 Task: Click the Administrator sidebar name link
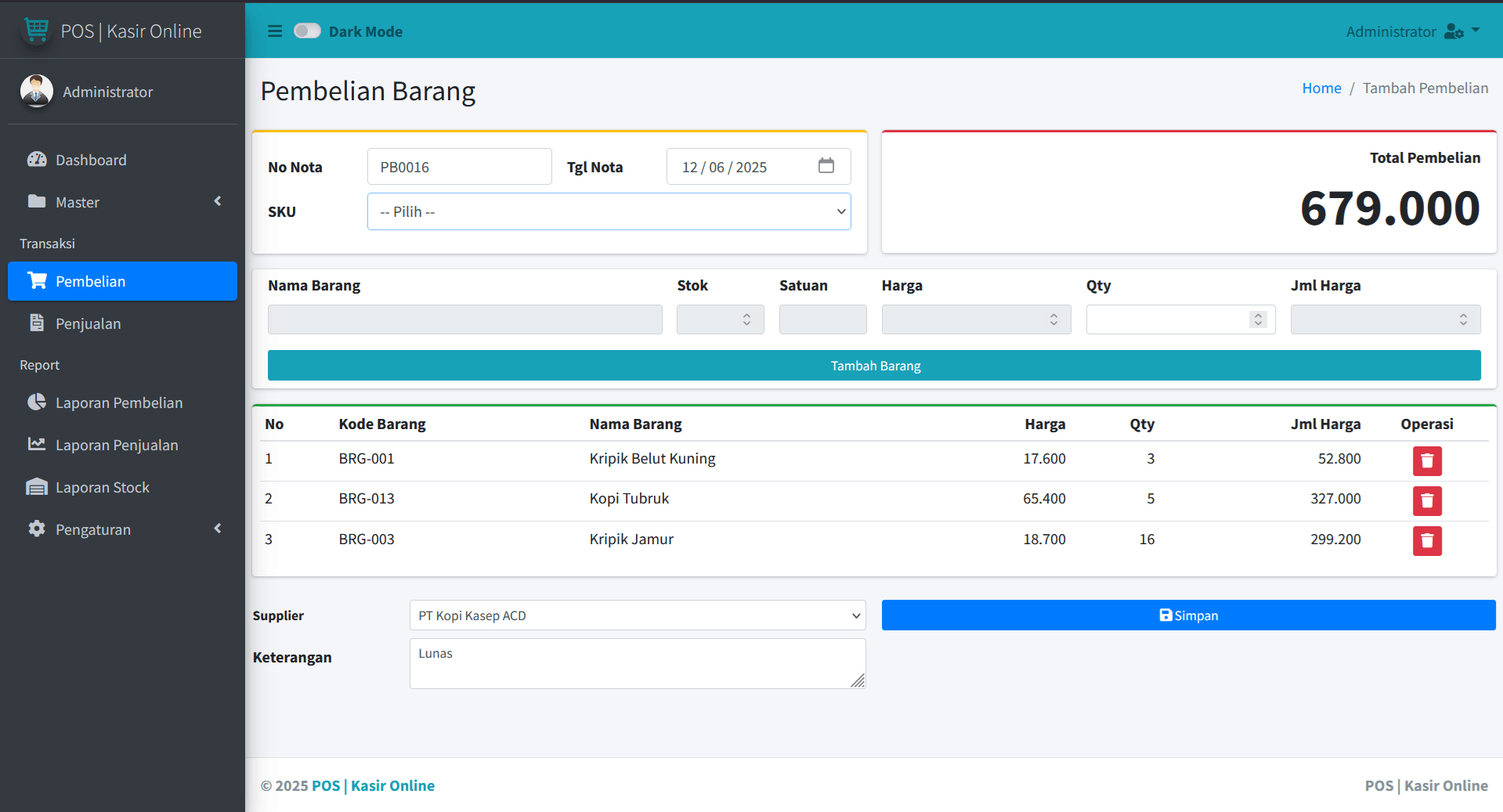(x=107, y=92)
